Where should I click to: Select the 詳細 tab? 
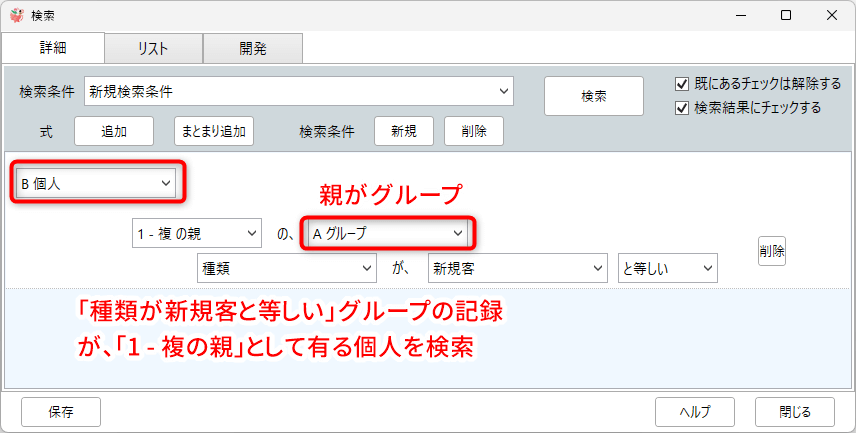pos(53,48)
